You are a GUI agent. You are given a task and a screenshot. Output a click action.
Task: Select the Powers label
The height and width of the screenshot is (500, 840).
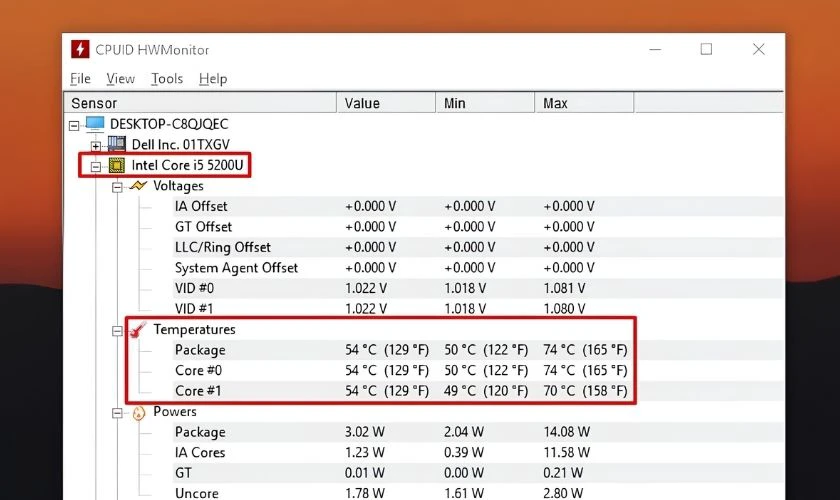click(x=175, y=412)
